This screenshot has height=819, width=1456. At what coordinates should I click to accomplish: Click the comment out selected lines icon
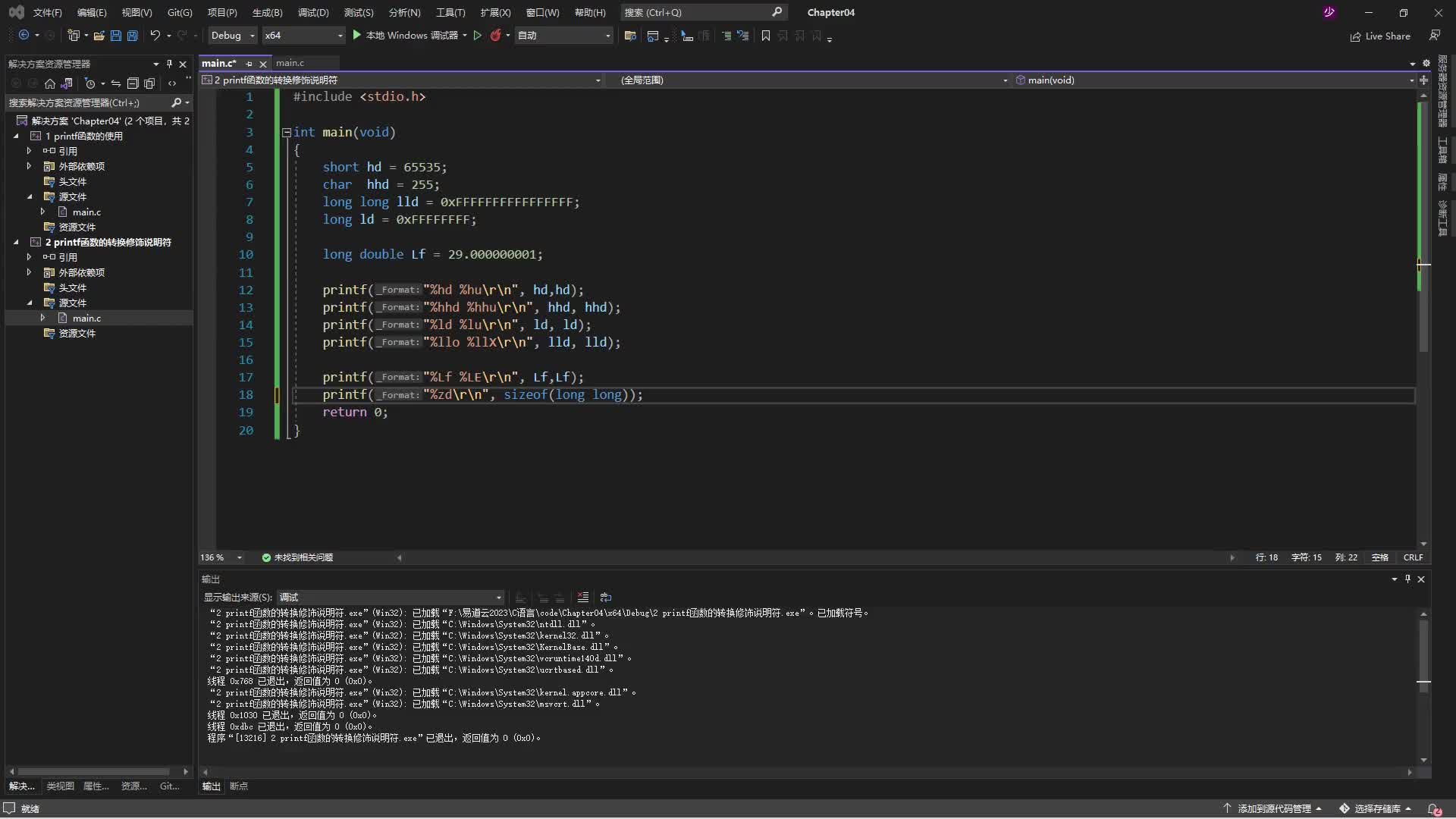tap(726, 36)
